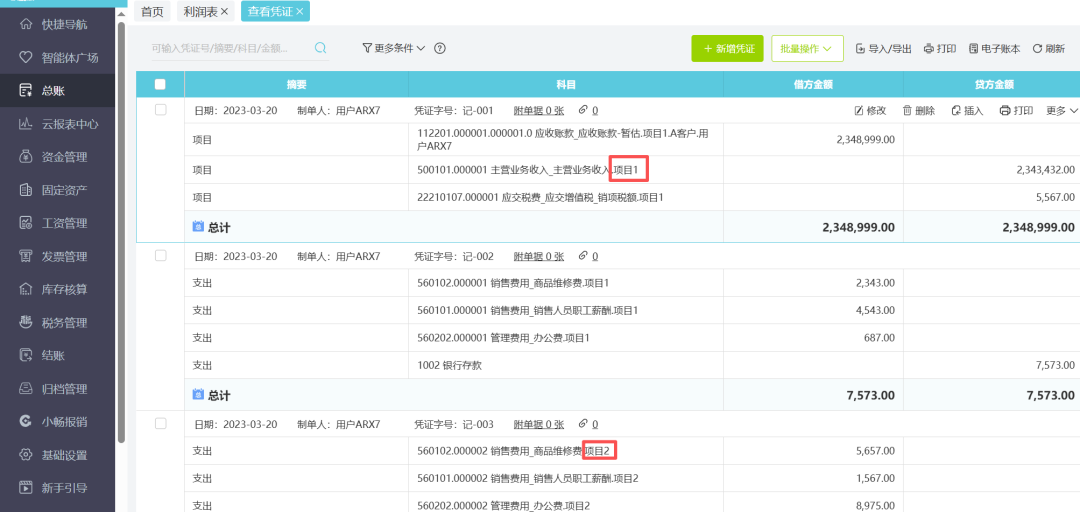Close the 利润表 tab
The image size is (1080, 512).
pos(225,12)
